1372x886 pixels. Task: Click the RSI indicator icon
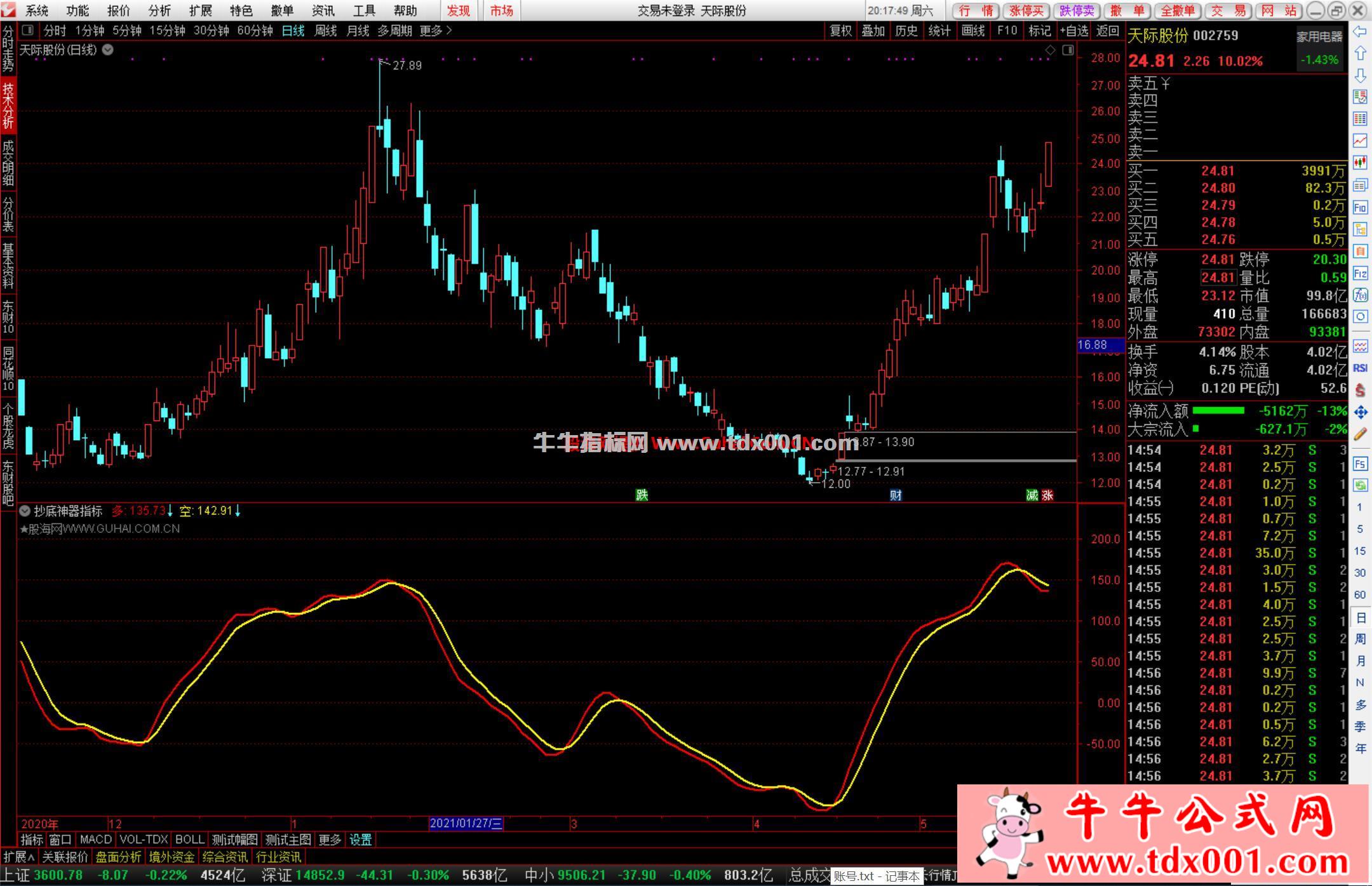(x=1360, y=368)
